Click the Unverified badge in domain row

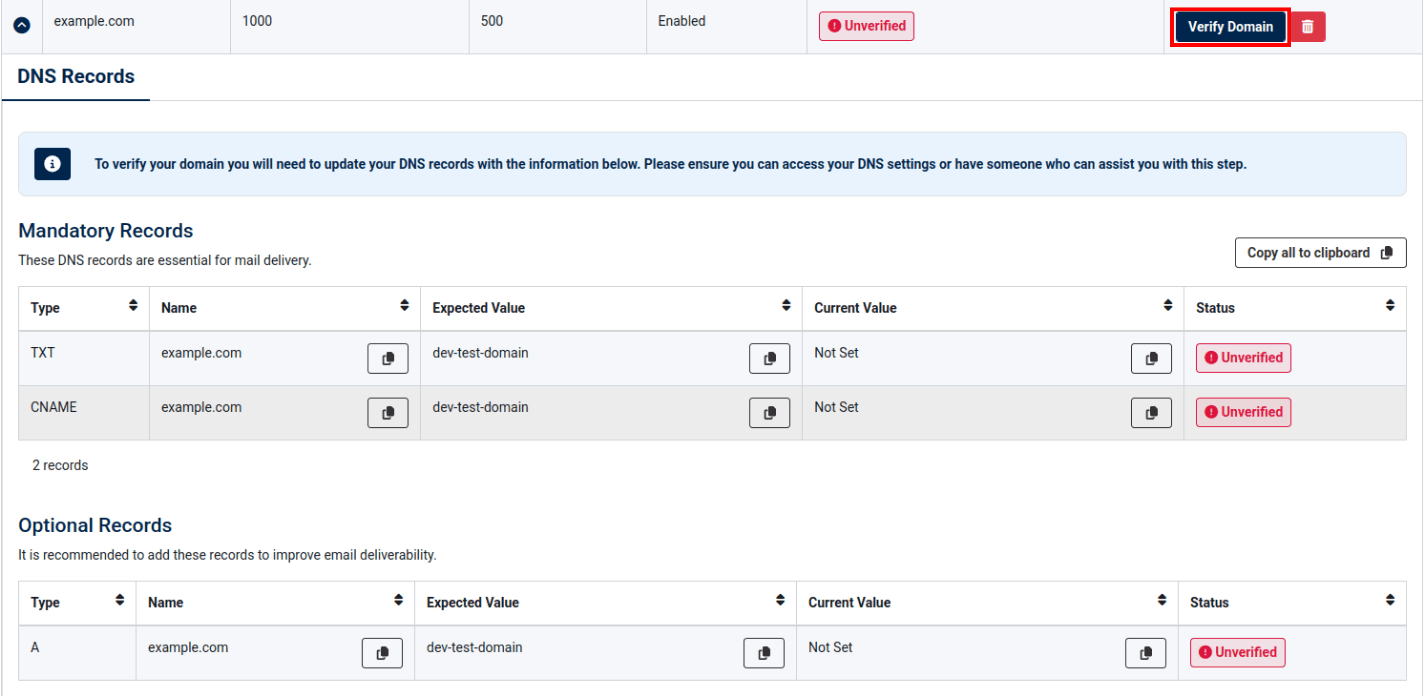(866, 26)
